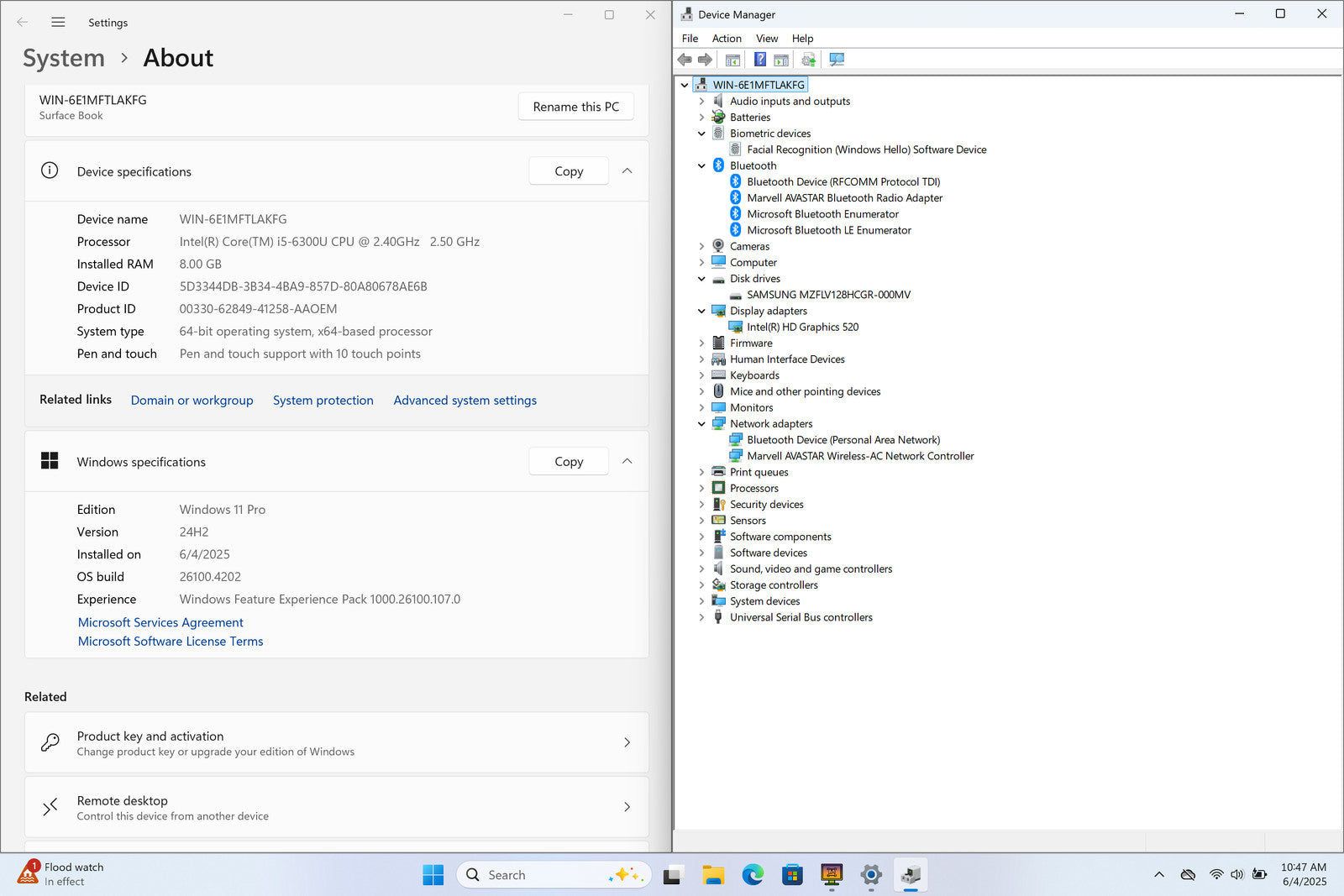Image resolution: width=1344 pixels, height=896 pixels.
Task: Open Task View from the taskbar
Action: pos(672,875)
